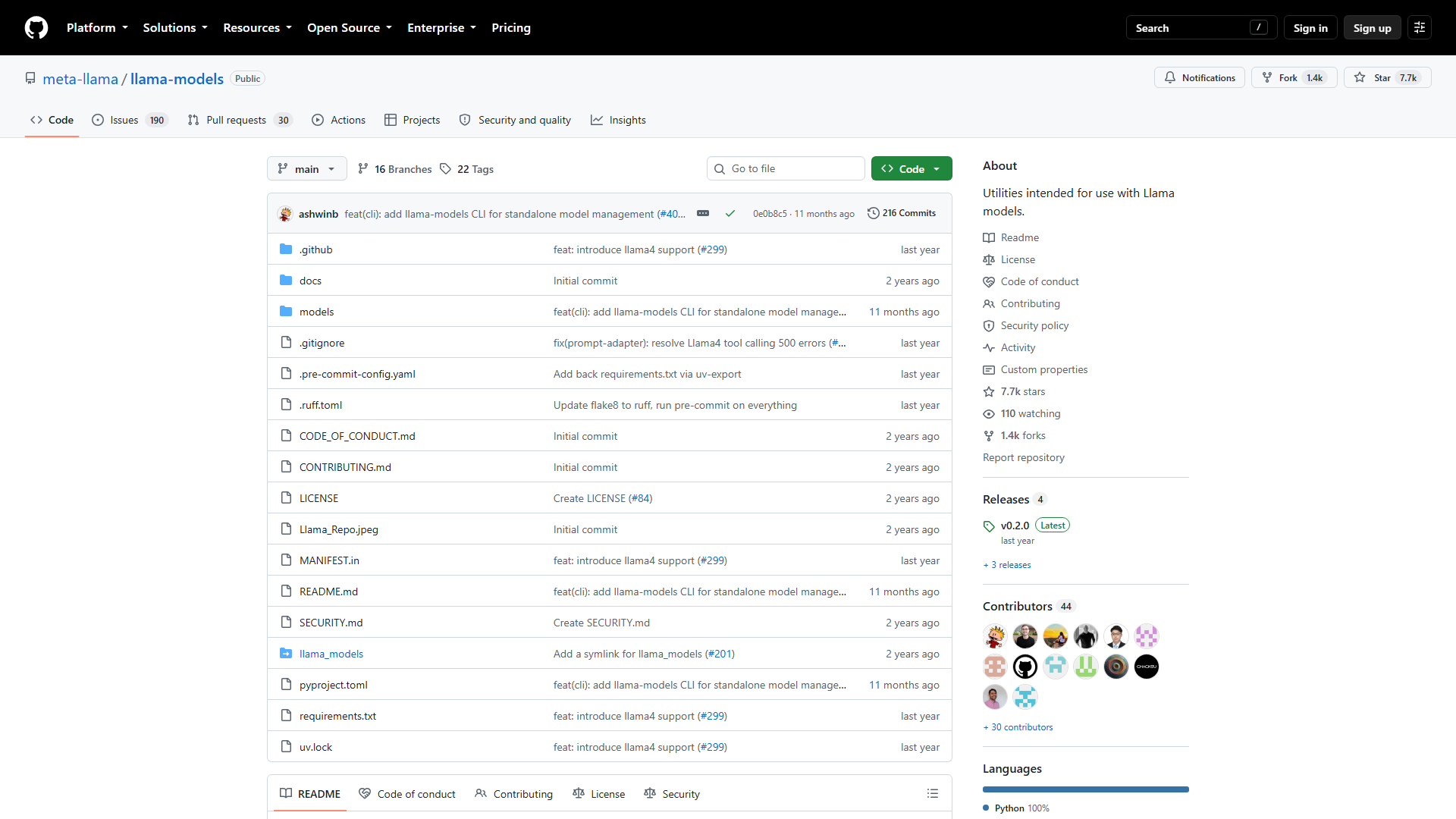Screen dimensions: 1456x819
Task: Open the Insights tab
Action: [x=618, y=120]
